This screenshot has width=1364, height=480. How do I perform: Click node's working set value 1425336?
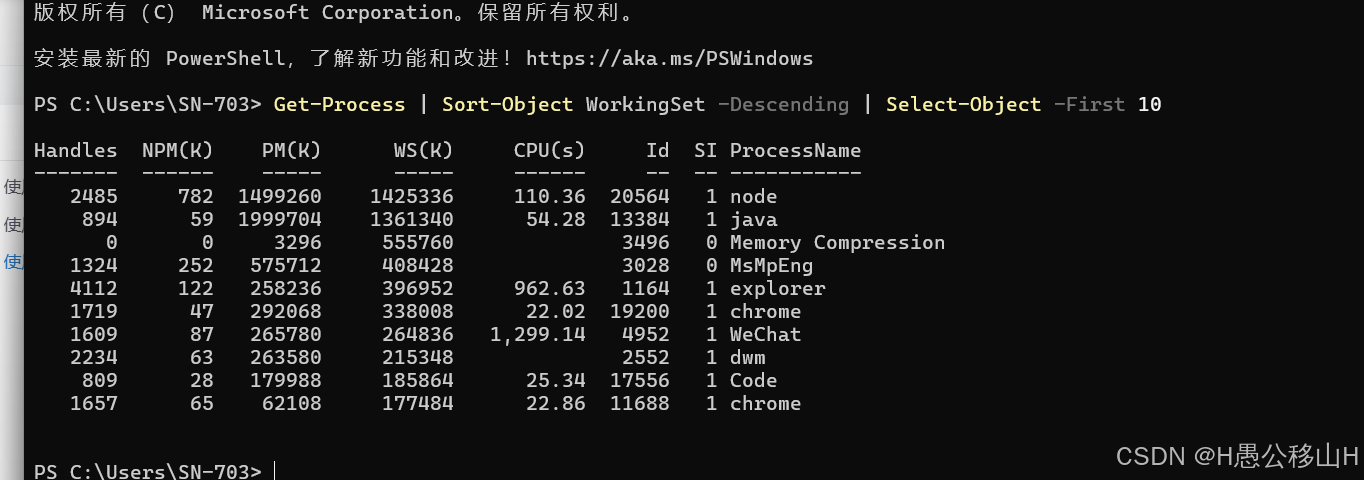(x=412, y=196)
